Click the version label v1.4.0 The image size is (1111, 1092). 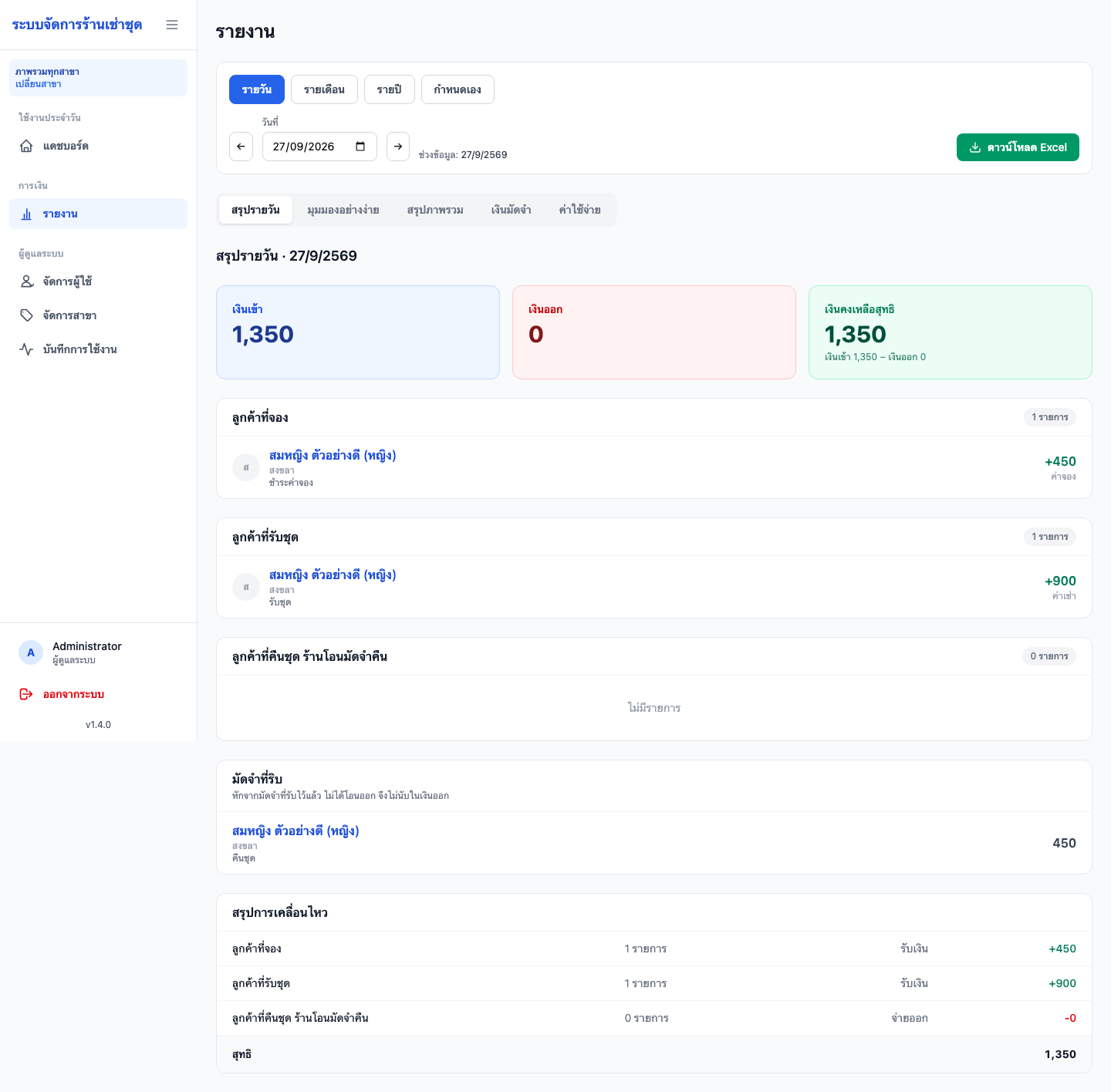pos(98,725)
